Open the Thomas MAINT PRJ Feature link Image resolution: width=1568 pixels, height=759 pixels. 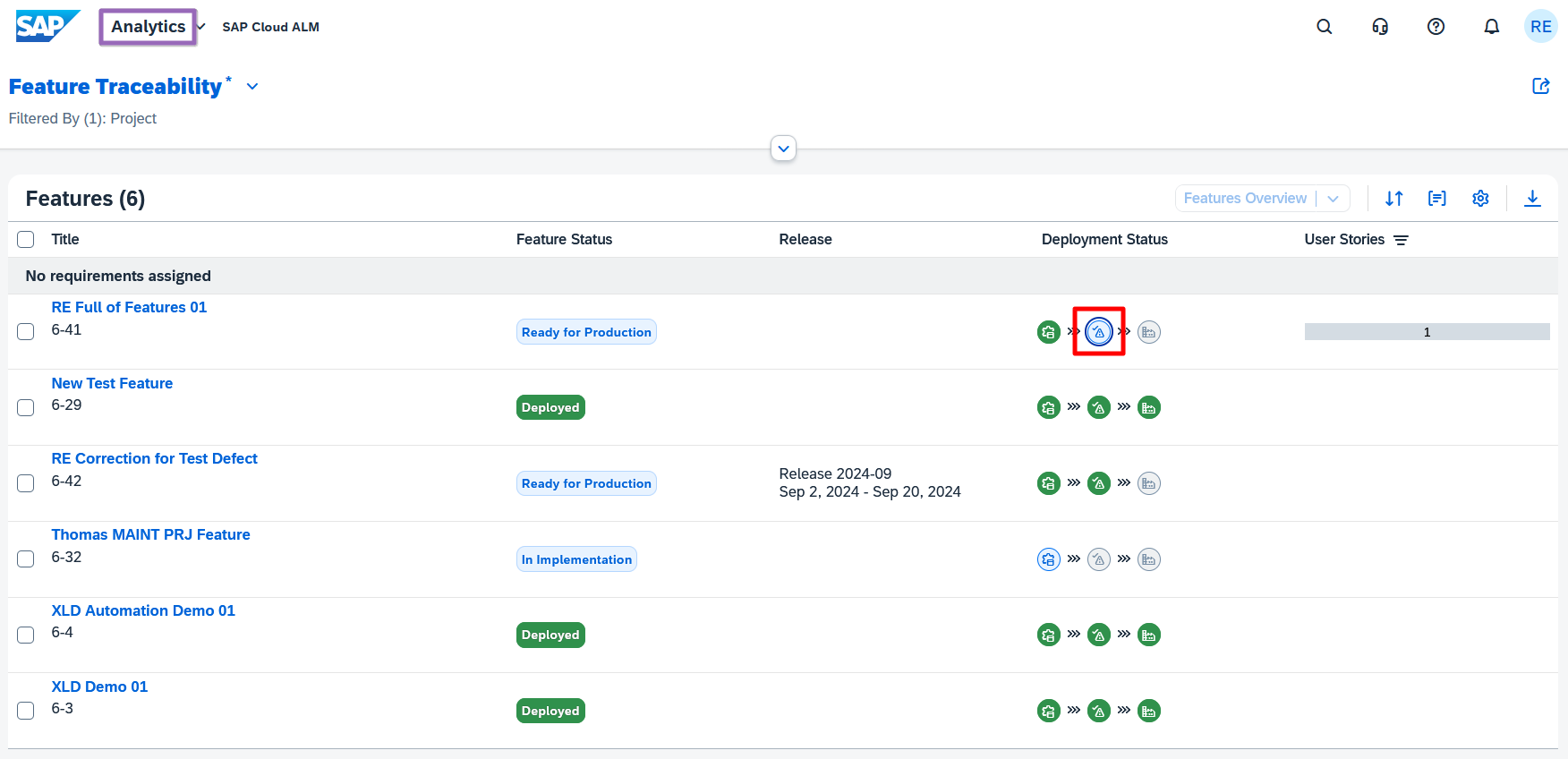coord(150,534)
